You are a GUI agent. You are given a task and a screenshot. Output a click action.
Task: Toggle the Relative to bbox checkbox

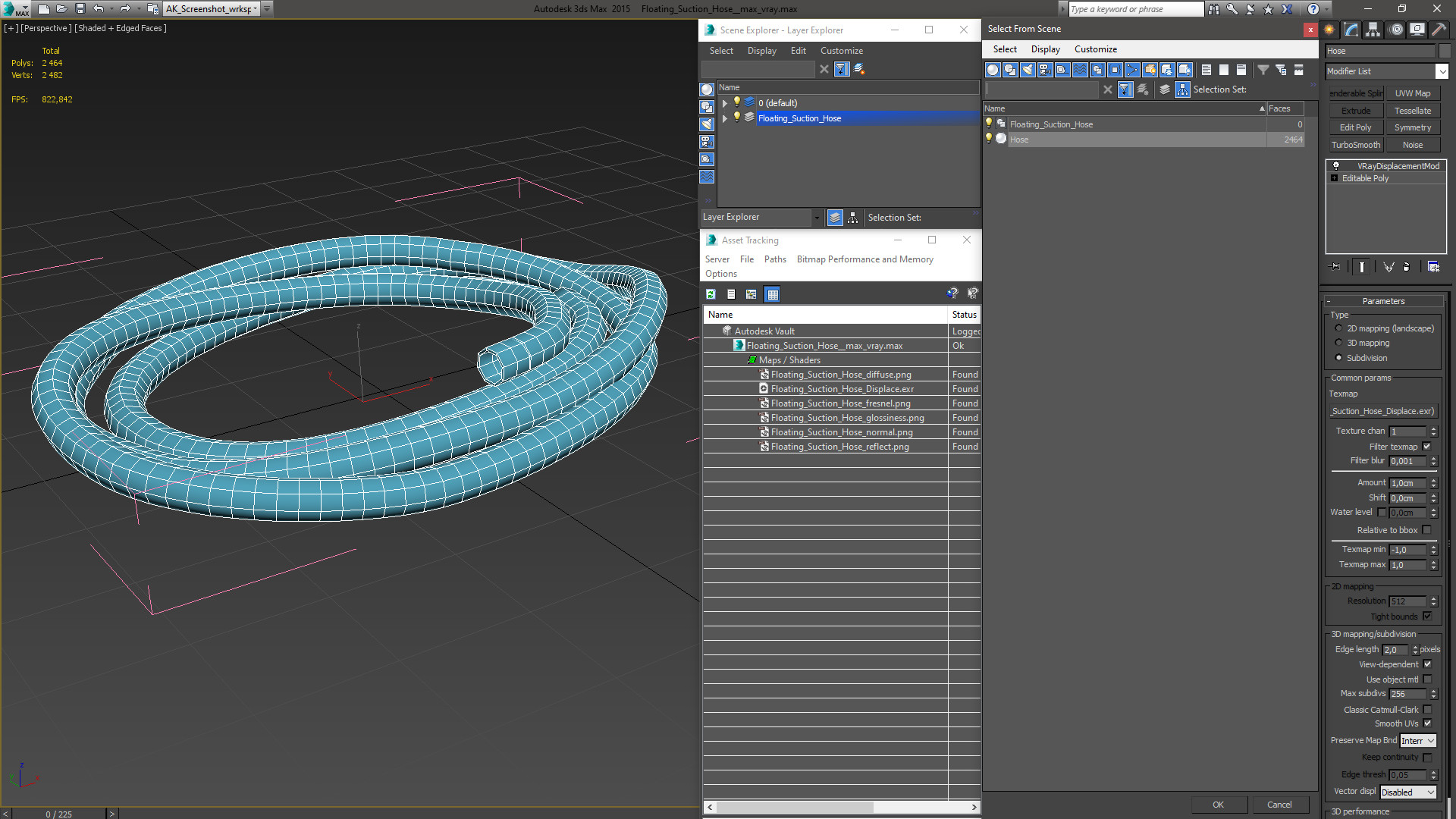point(1426,530)
